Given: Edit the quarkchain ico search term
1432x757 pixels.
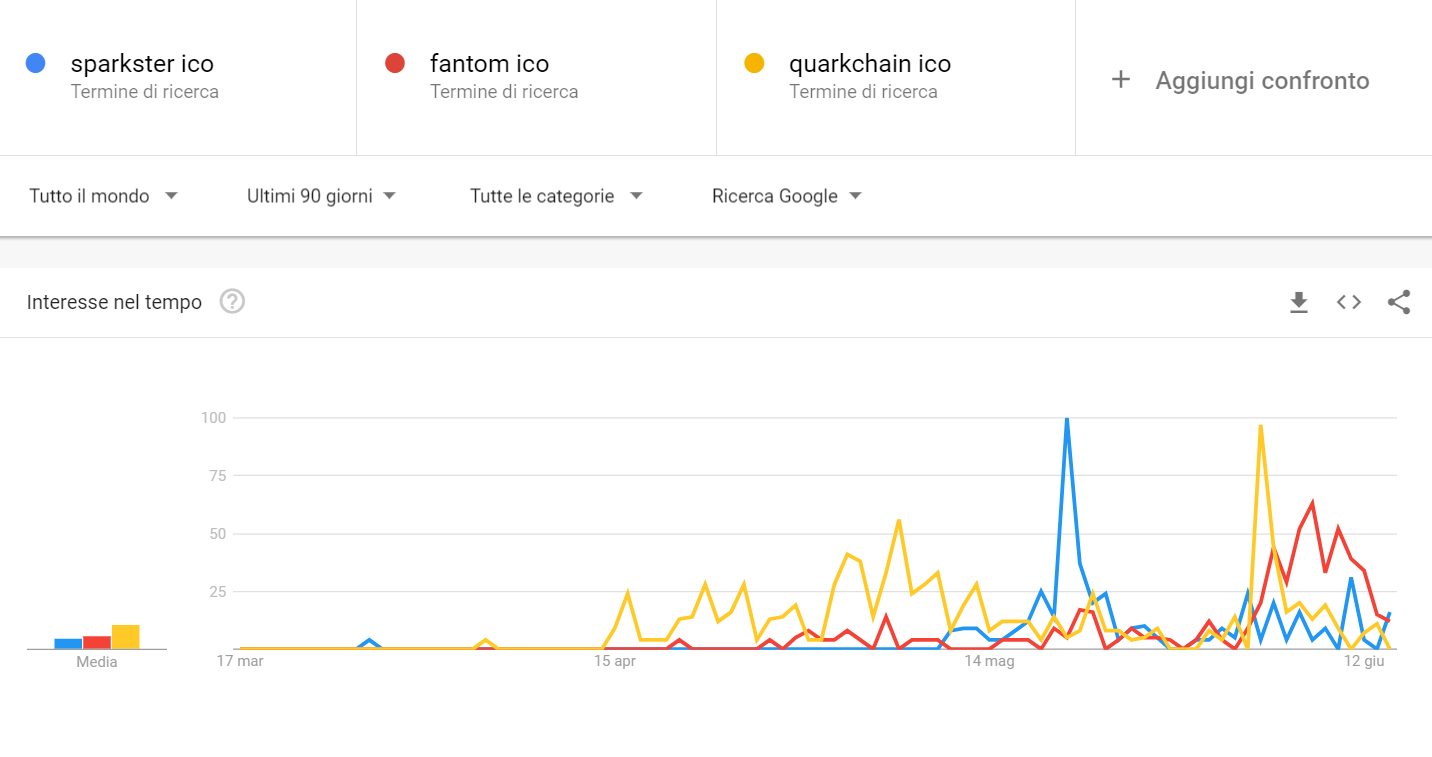Looking at the screenshot, I should click(870, 64).
